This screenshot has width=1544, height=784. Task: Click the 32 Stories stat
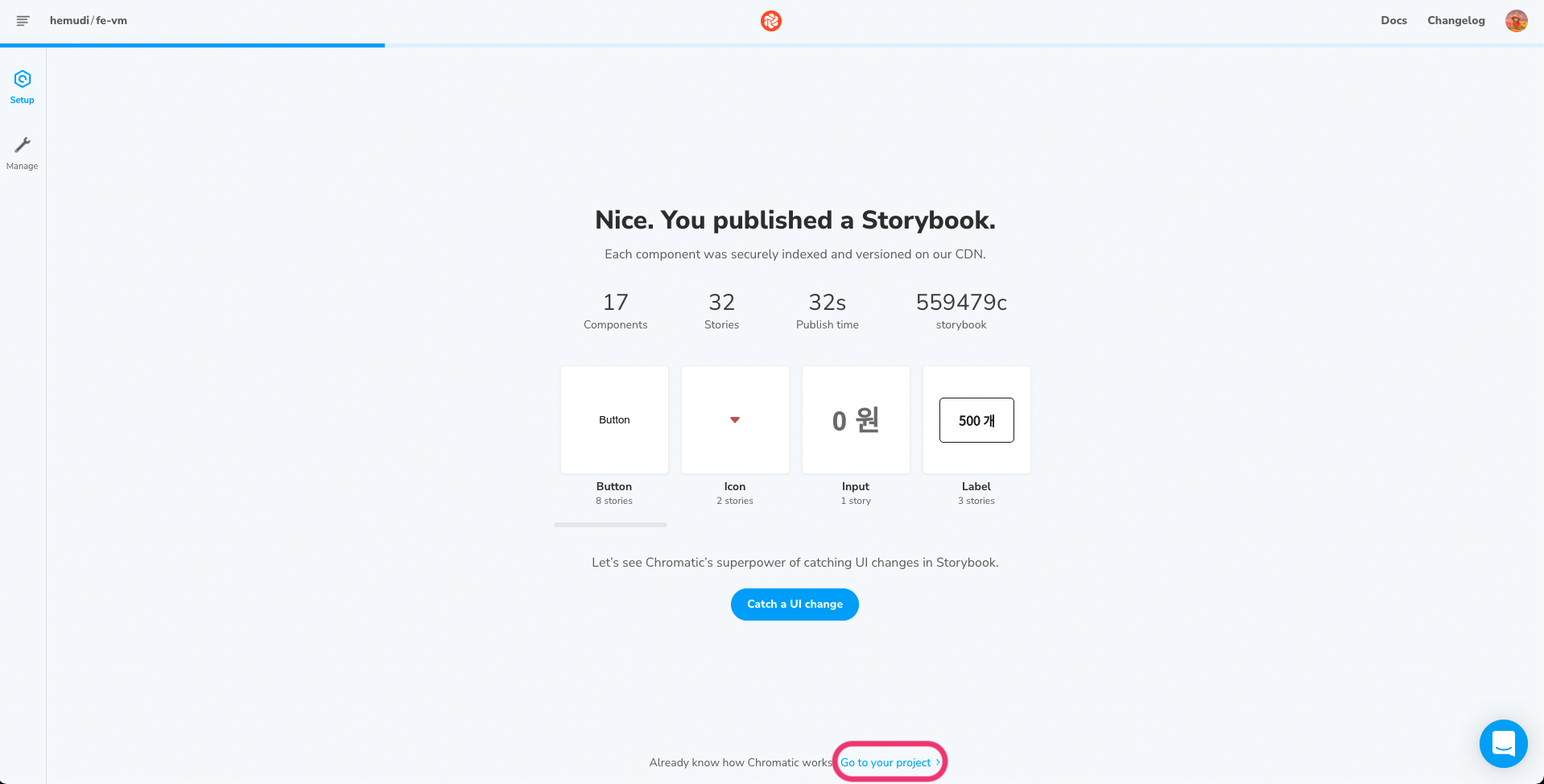tap(721, 311)
